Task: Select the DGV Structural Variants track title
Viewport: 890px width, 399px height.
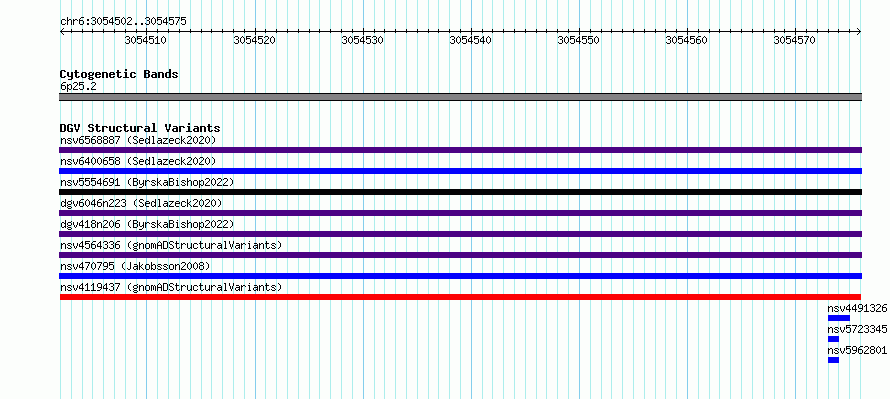Action: [140, 128]
